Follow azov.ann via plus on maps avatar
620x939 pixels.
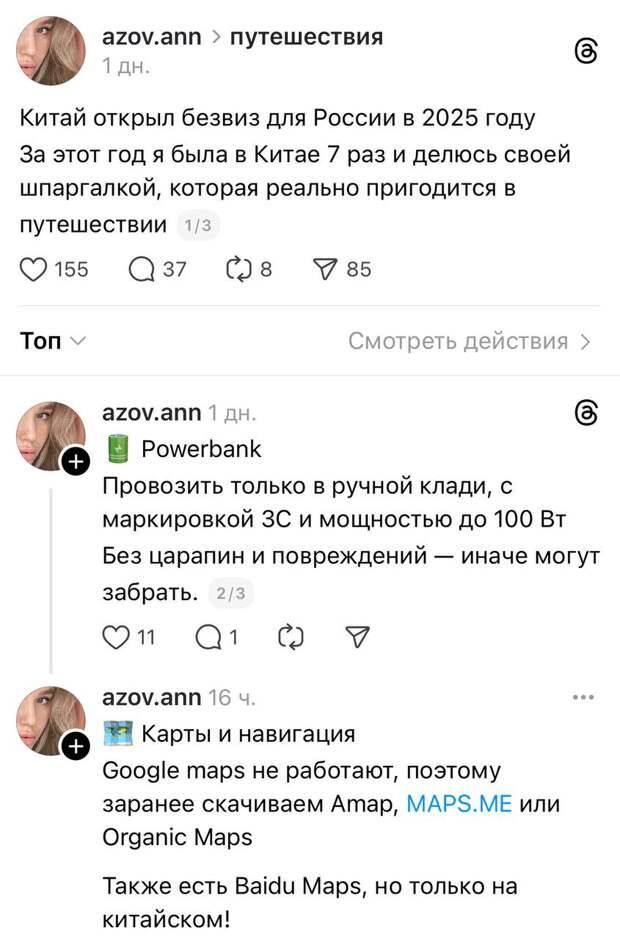(x=76, y=745)
